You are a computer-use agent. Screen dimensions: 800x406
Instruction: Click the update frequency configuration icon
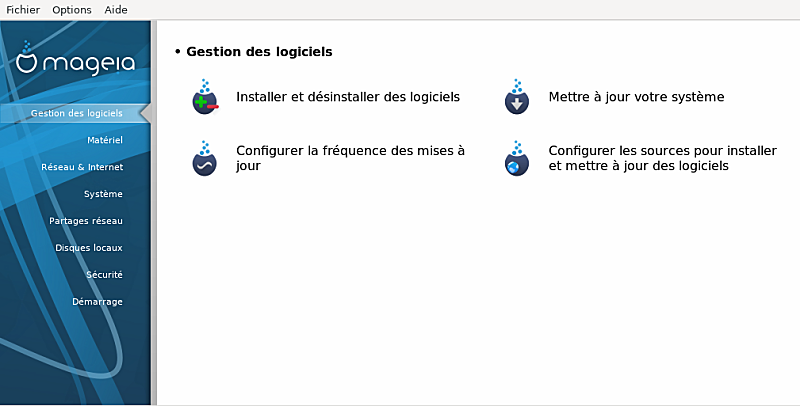click(205, 159)
